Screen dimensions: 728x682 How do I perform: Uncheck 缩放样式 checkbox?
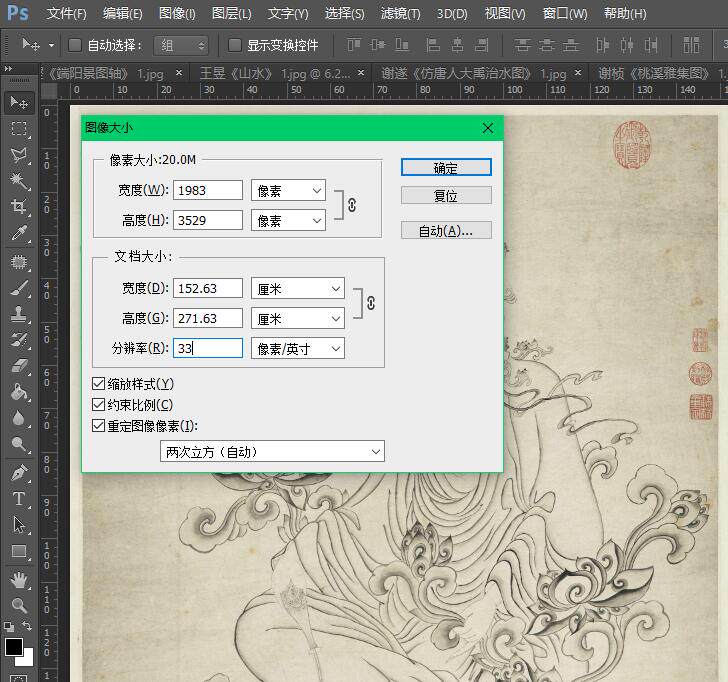(x=98, y=384)
